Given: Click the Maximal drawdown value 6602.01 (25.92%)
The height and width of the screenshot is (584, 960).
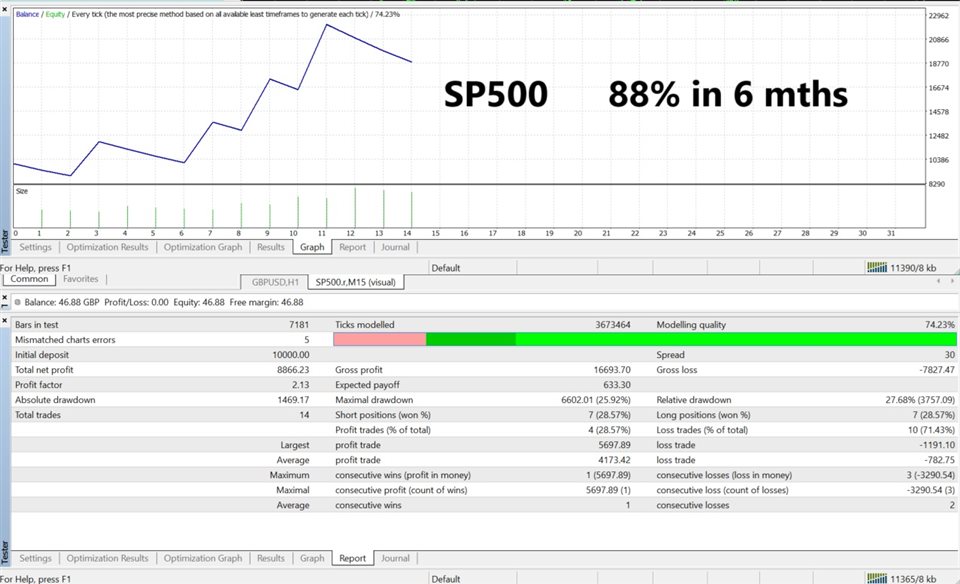Looking at the screenshot, I should coord(596,400).
